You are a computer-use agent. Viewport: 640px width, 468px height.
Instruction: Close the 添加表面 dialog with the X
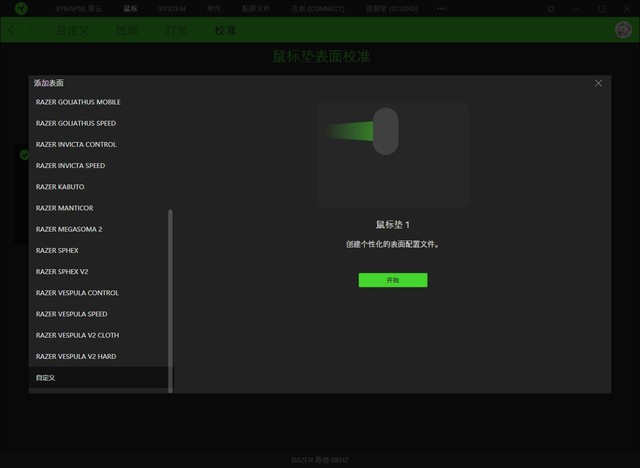click(x=598, y=83)
